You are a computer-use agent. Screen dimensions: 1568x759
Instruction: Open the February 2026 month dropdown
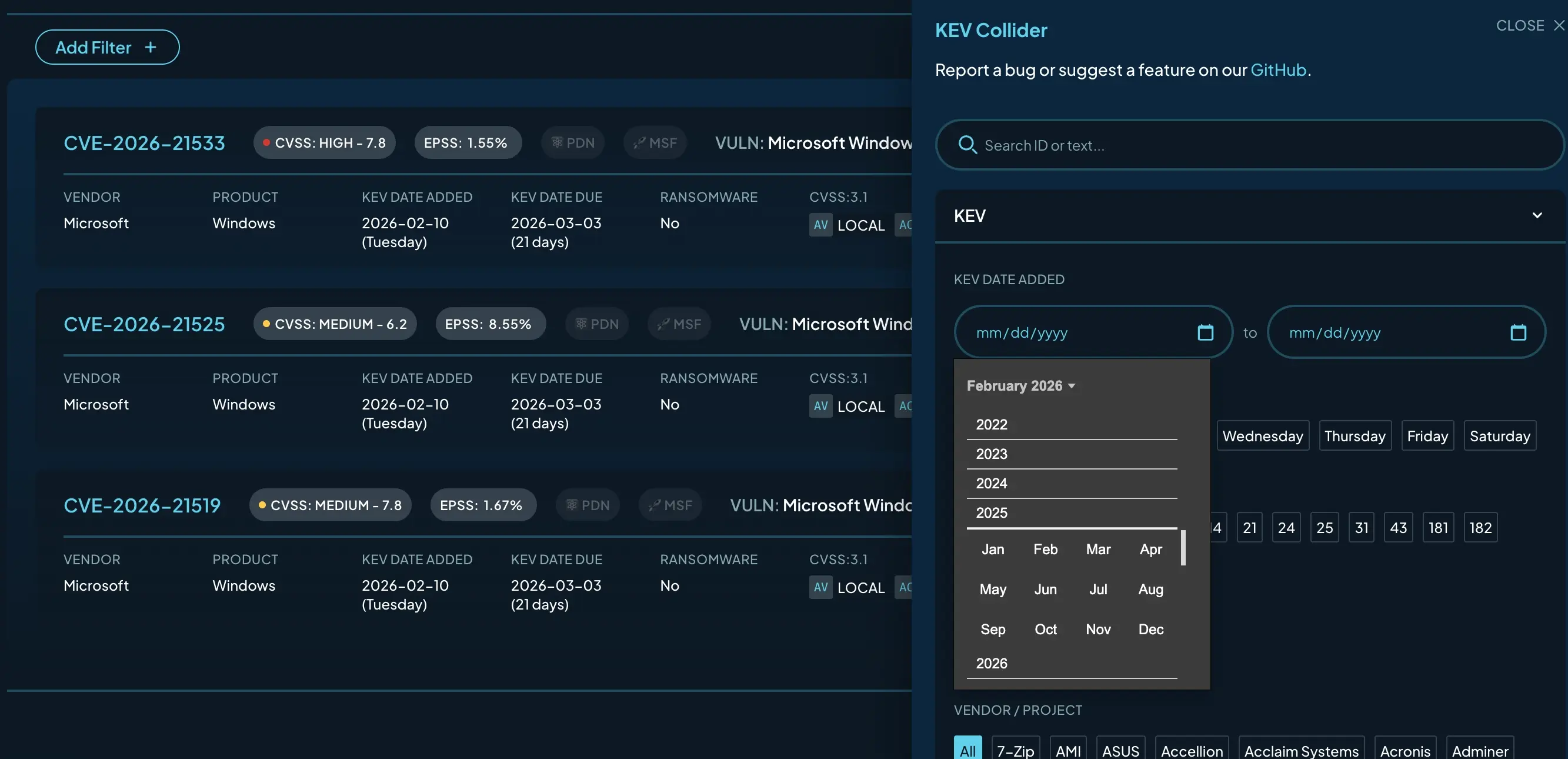coord(1021,385)
